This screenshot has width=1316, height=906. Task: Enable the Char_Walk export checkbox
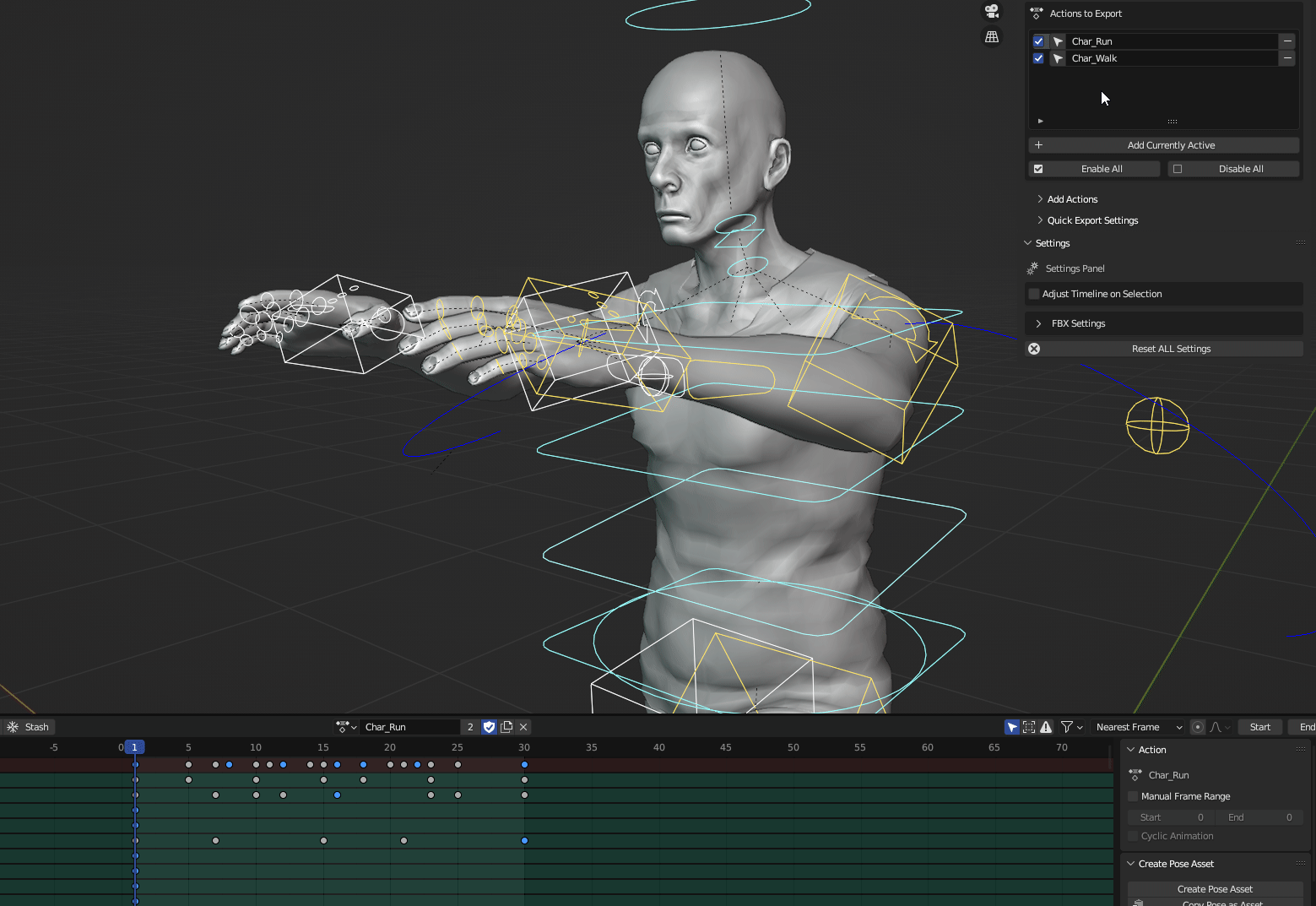[1038, 58]
